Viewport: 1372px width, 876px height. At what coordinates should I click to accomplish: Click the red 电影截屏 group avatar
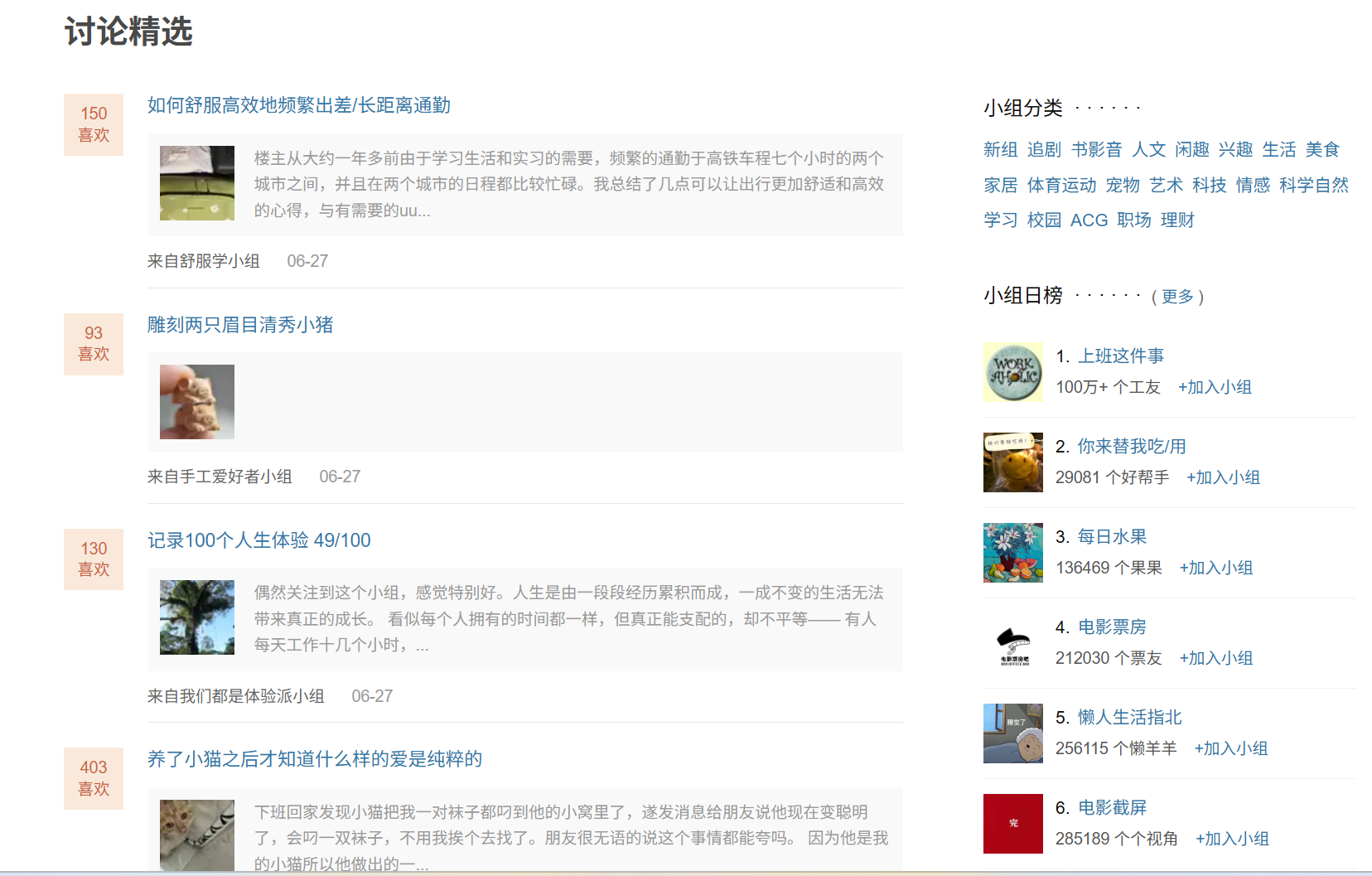click(1013, 824)
